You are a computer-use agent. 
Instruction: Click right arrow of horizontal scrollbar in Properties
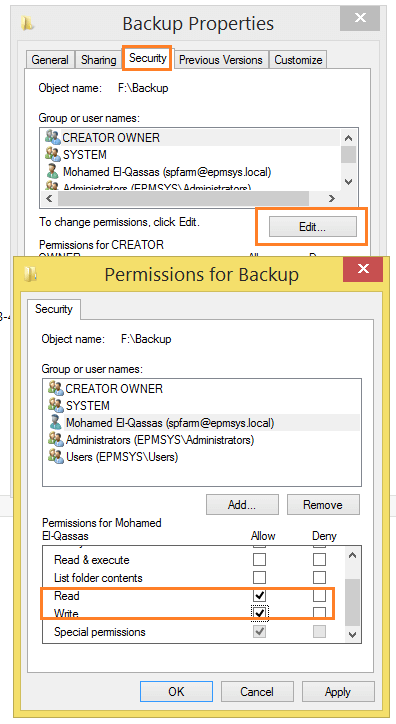(x=331, y=199)
